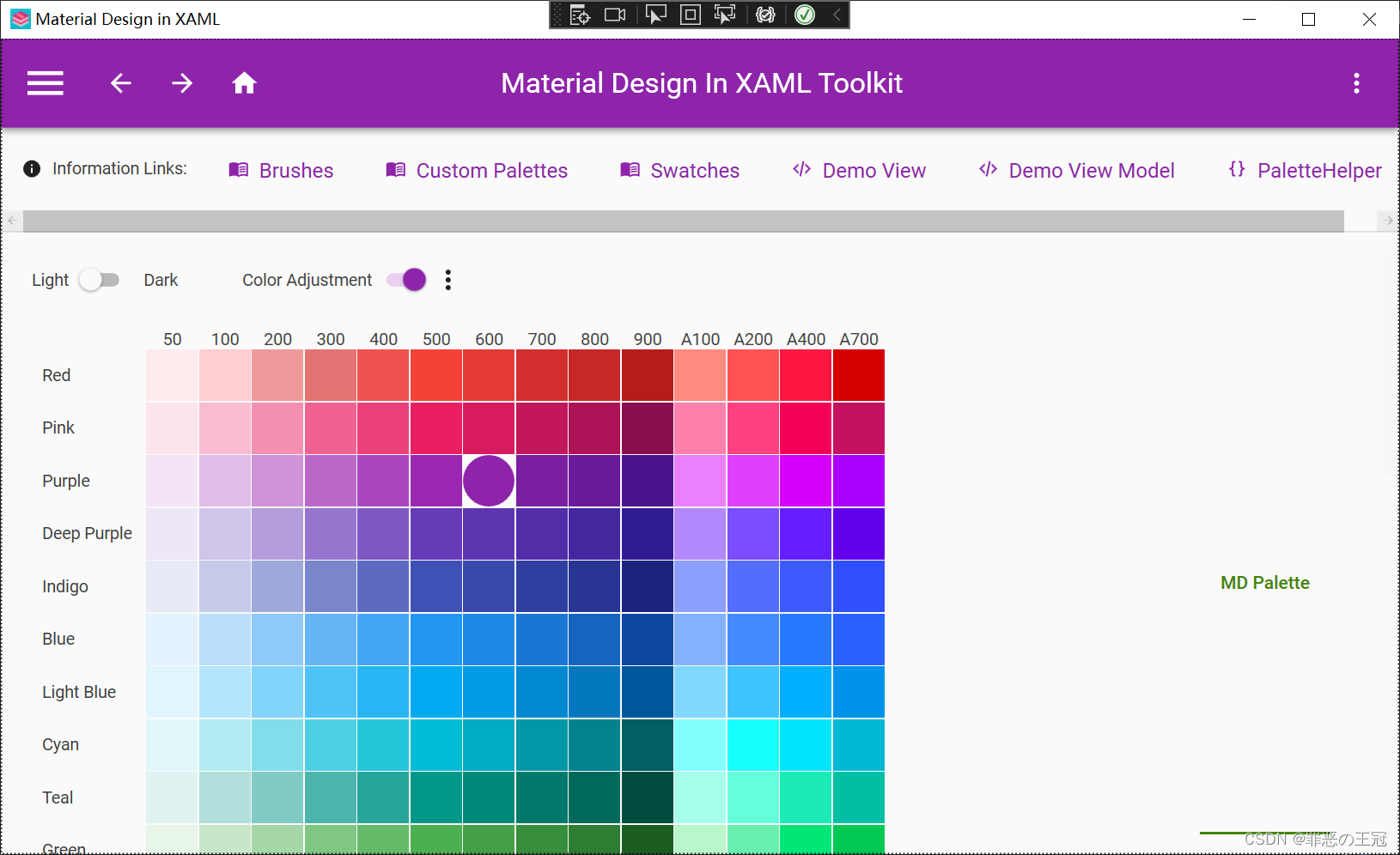This screenshot has width=1400, height=855.
Task: Click the 'Dark' theme label
Action: coord(161,280)
